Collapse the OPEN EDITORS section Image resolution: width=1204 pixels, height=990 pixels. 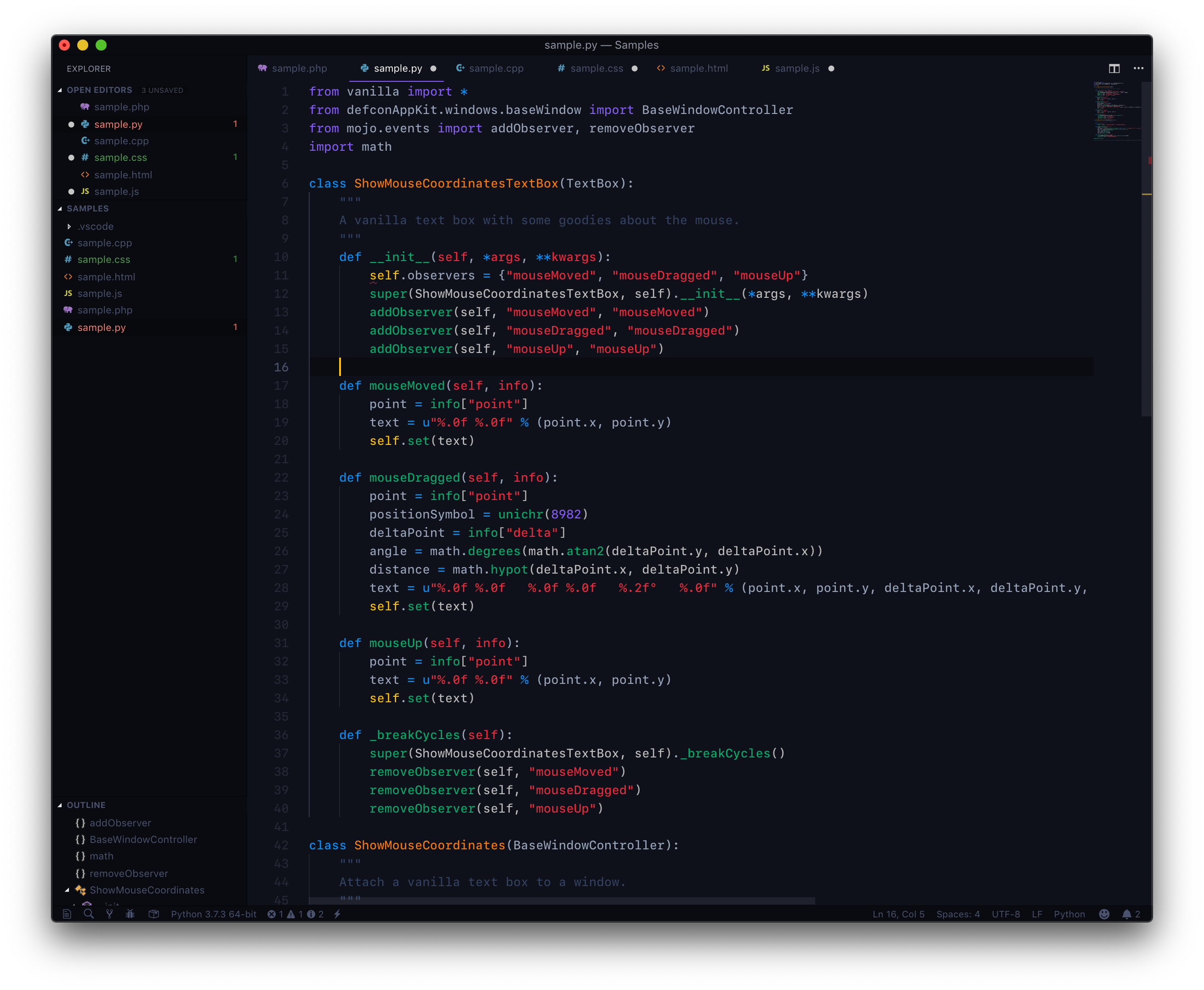[x=60, y=90]
